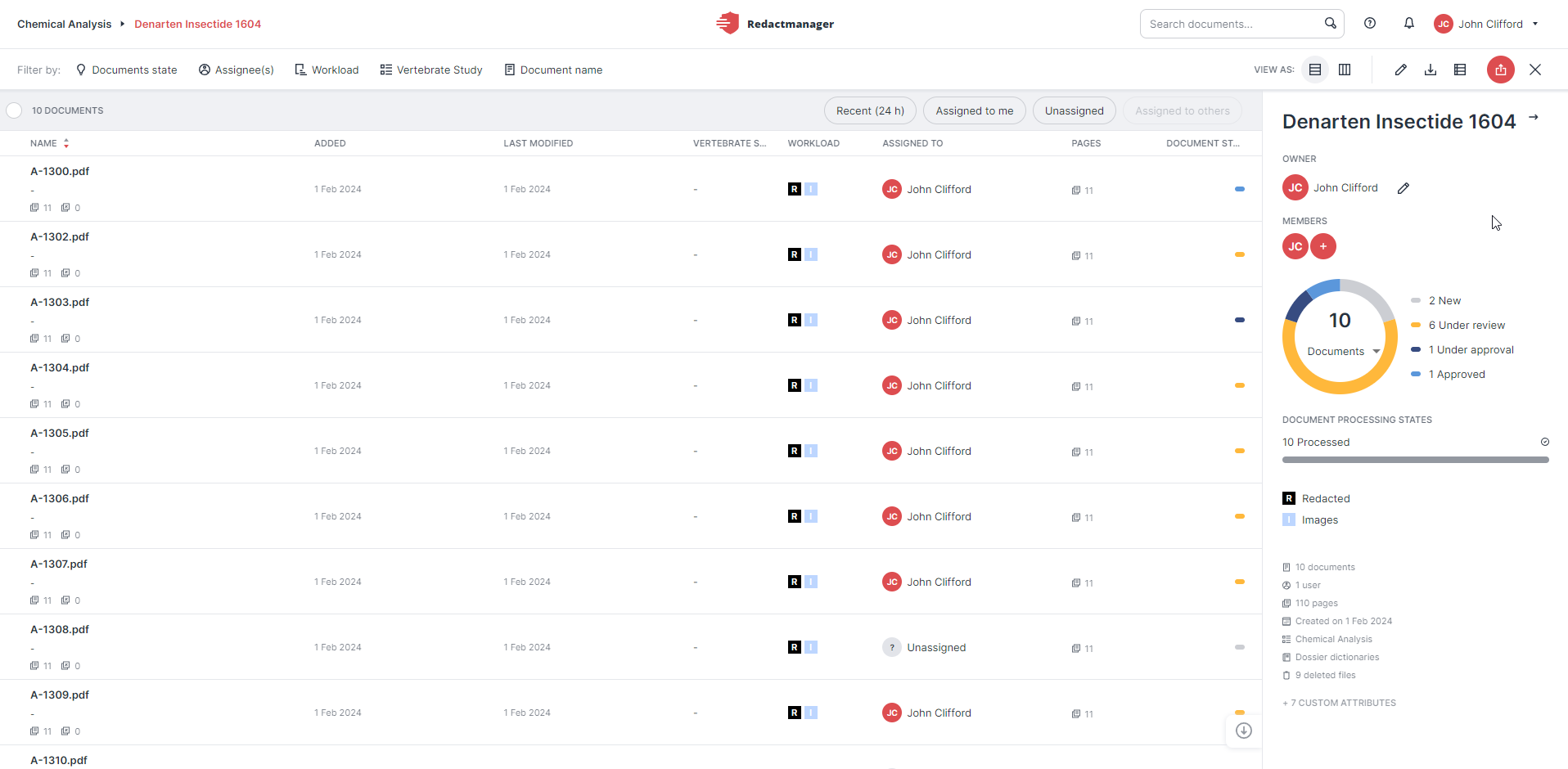Click the report table icon in toolbar
Viewport: 1568px width, 769px height.
[1460, 70]
